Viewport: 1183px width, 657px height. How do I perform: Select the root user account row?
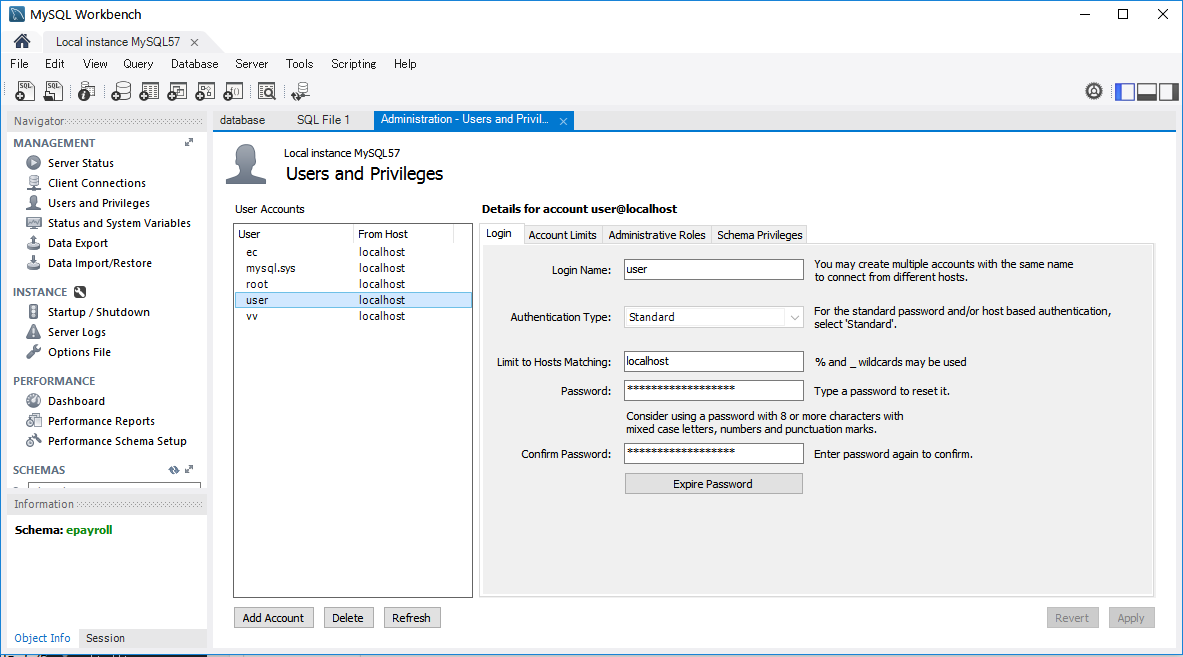pos(353,284)
